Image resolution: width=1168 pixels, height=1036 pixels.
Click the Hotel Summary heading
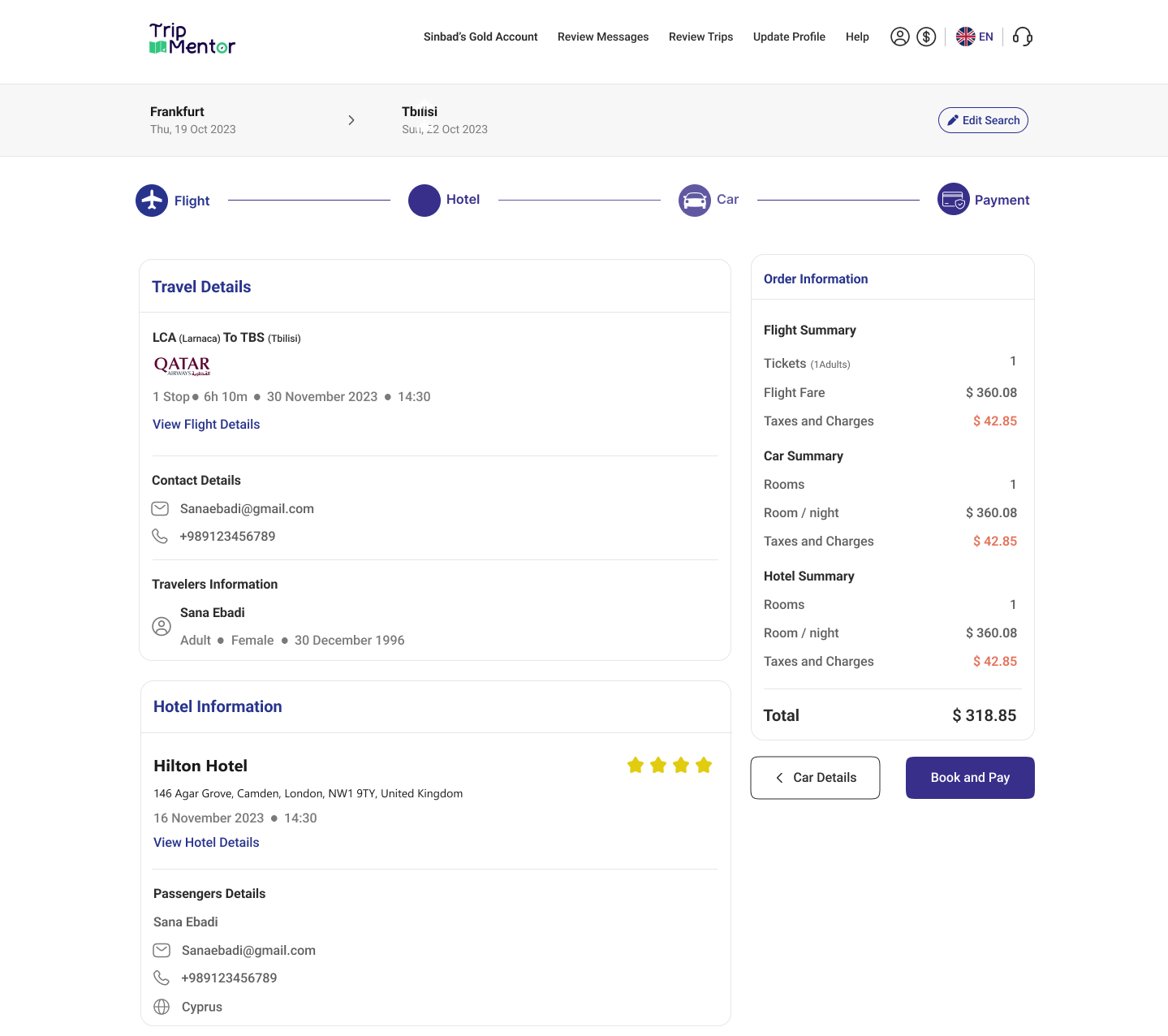tap(809, 576)
